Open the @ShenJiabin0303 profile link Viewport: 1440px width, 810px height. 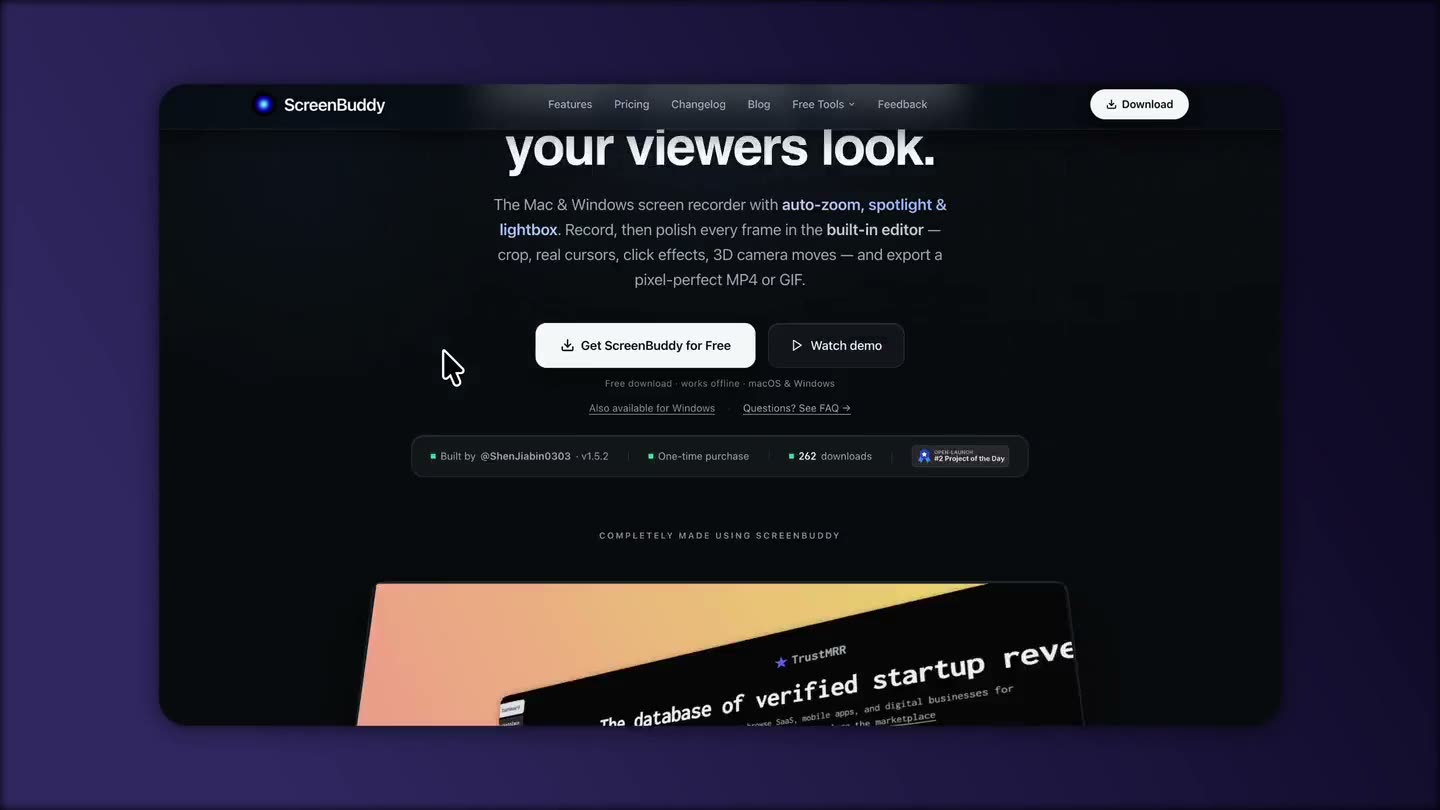pyautogui.click(x=525, y=456)
